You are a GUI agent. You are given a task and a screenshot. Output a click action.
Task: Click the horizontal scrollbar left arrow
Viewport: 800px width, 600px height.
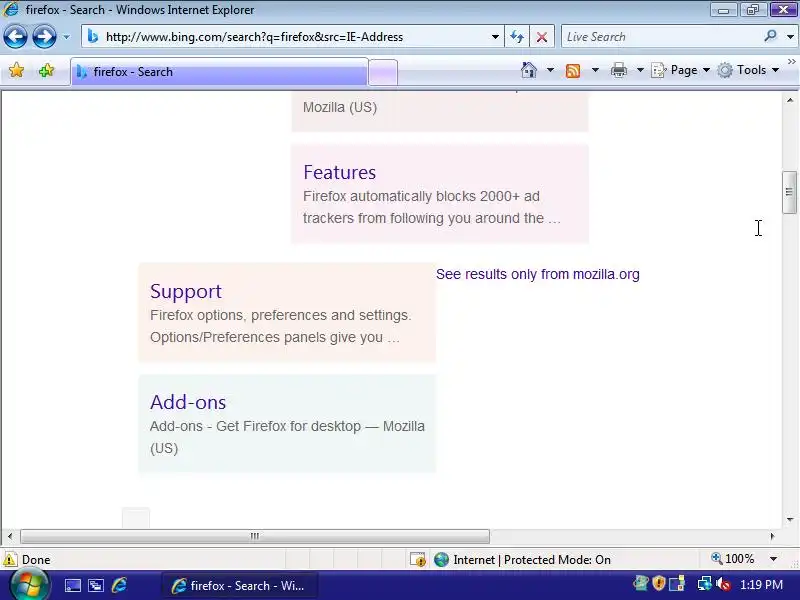(10, 536)
